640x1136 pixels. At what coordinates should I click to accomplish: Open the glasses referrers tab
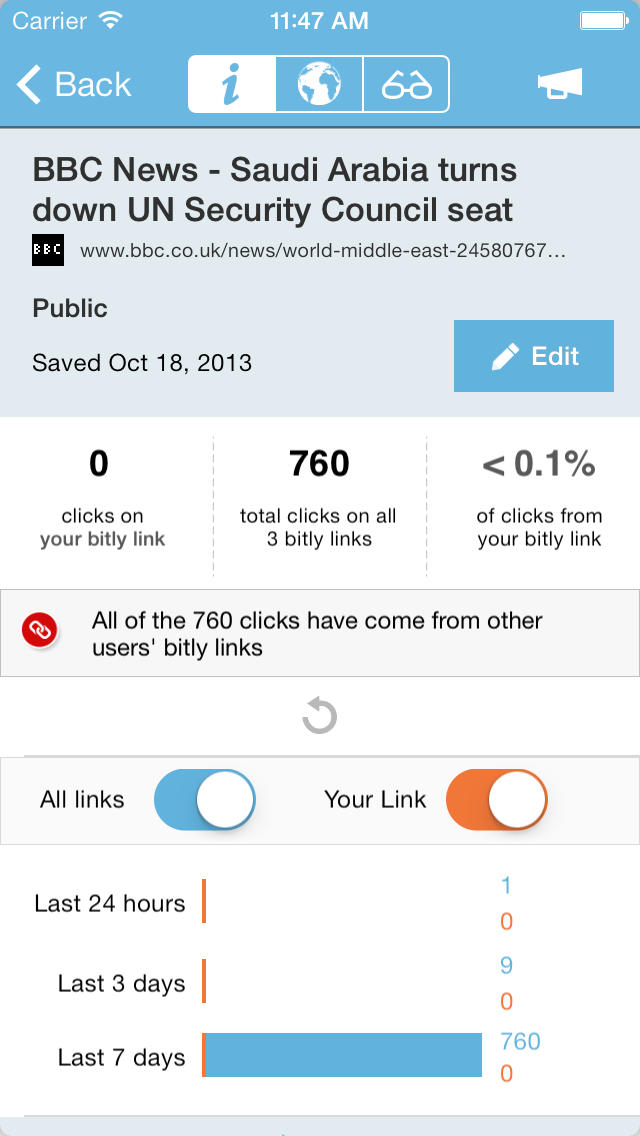(406, 84)
